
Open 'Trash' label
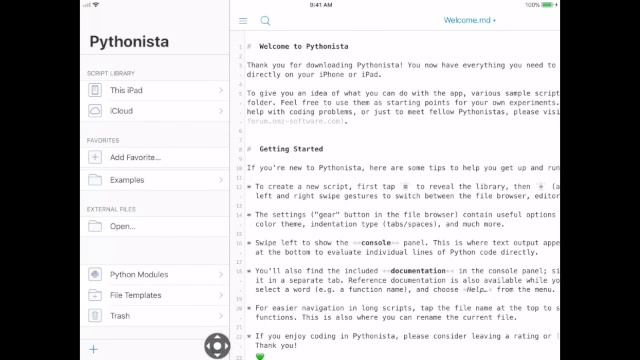[120, 316]
